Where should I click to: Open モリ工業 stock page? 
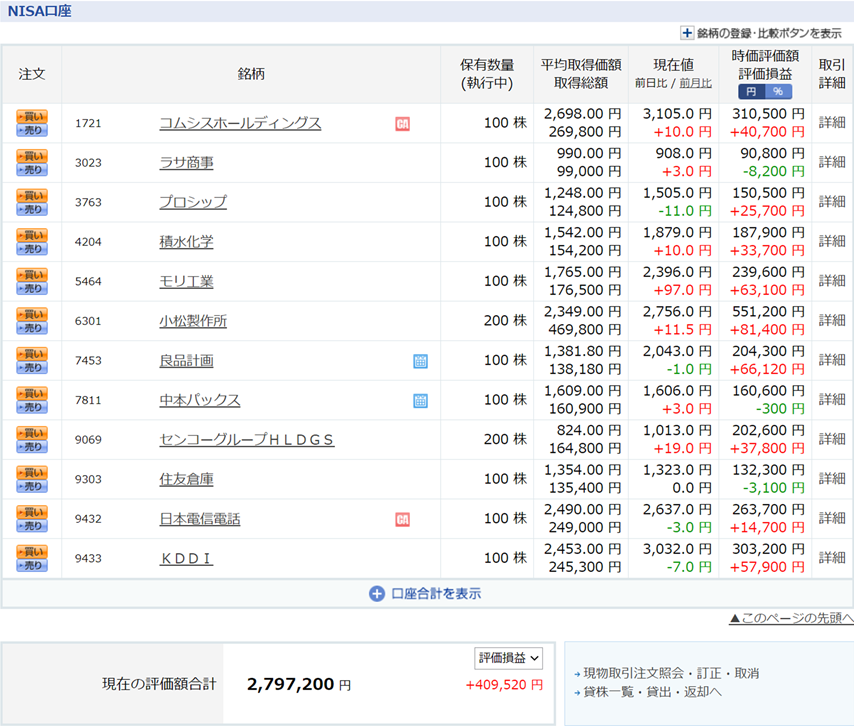pyautogui.click(x=186, y=282)
